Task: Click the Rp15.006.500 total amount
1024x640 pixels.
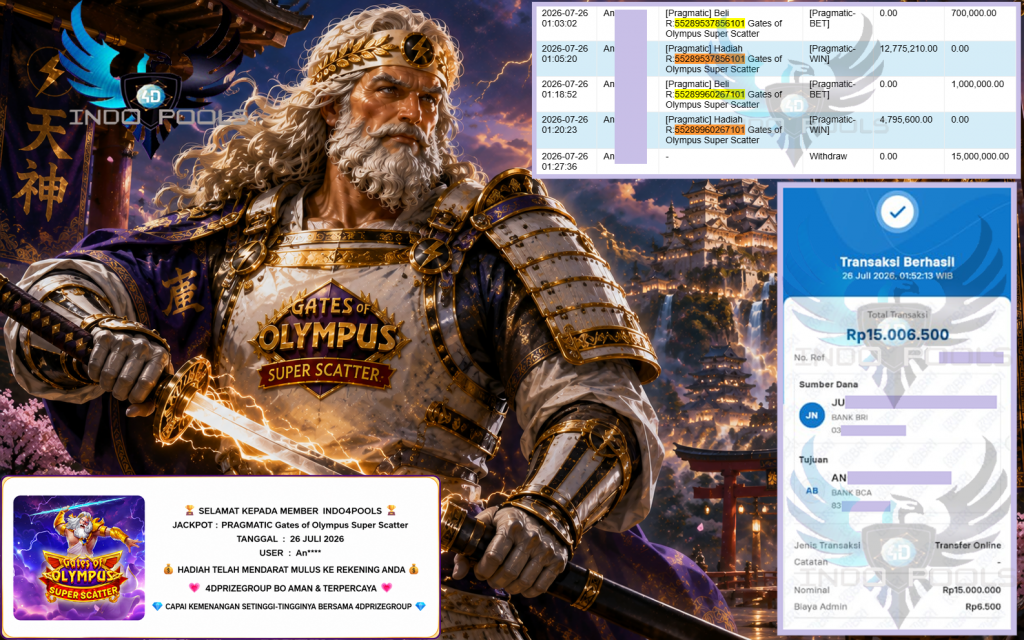Action: pos(897,335)
